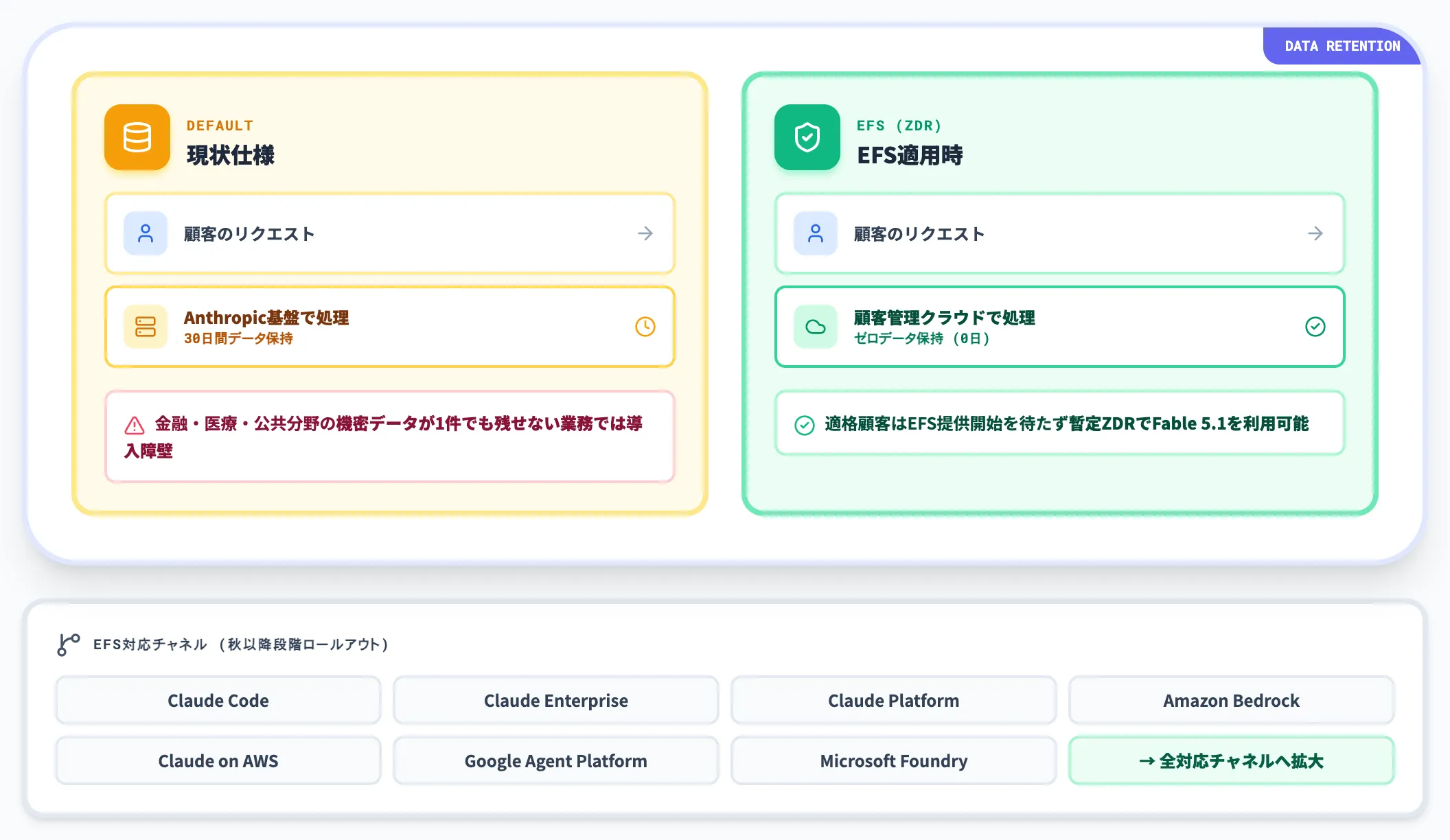Click the arrow in the EFS card's 顧客のリクエスト row
This screenshot has width=1450, height=840.
pyautogui.click(x=1315, y=233)
